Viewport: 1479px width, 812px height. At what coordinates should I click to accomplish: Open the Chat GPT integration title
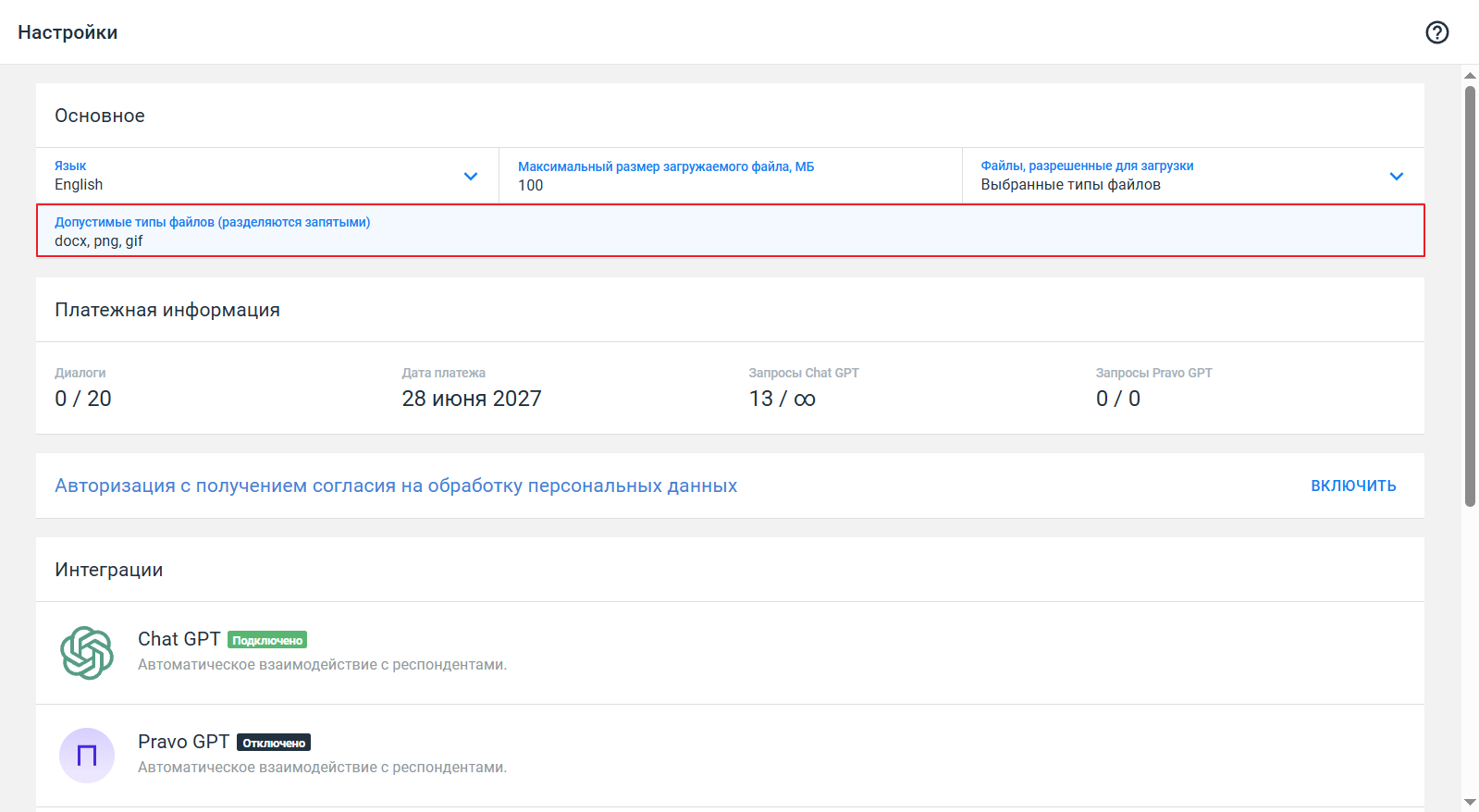coord(179,639)
